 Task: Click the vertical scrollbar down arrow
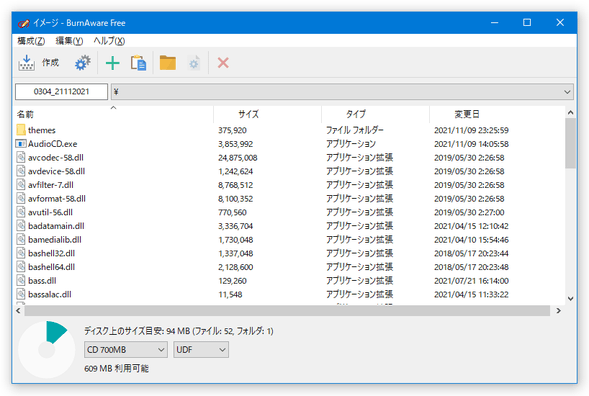point(570,299)
